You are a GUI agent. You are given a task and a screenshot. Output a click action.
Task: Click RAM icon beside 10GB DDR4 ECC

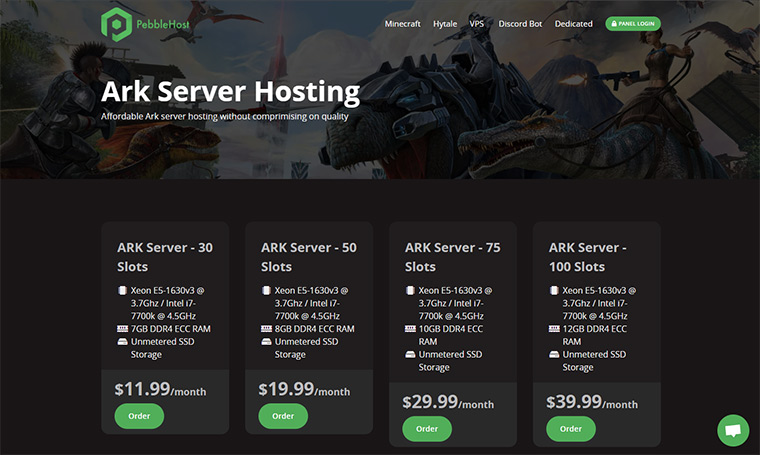pos(410,329)
